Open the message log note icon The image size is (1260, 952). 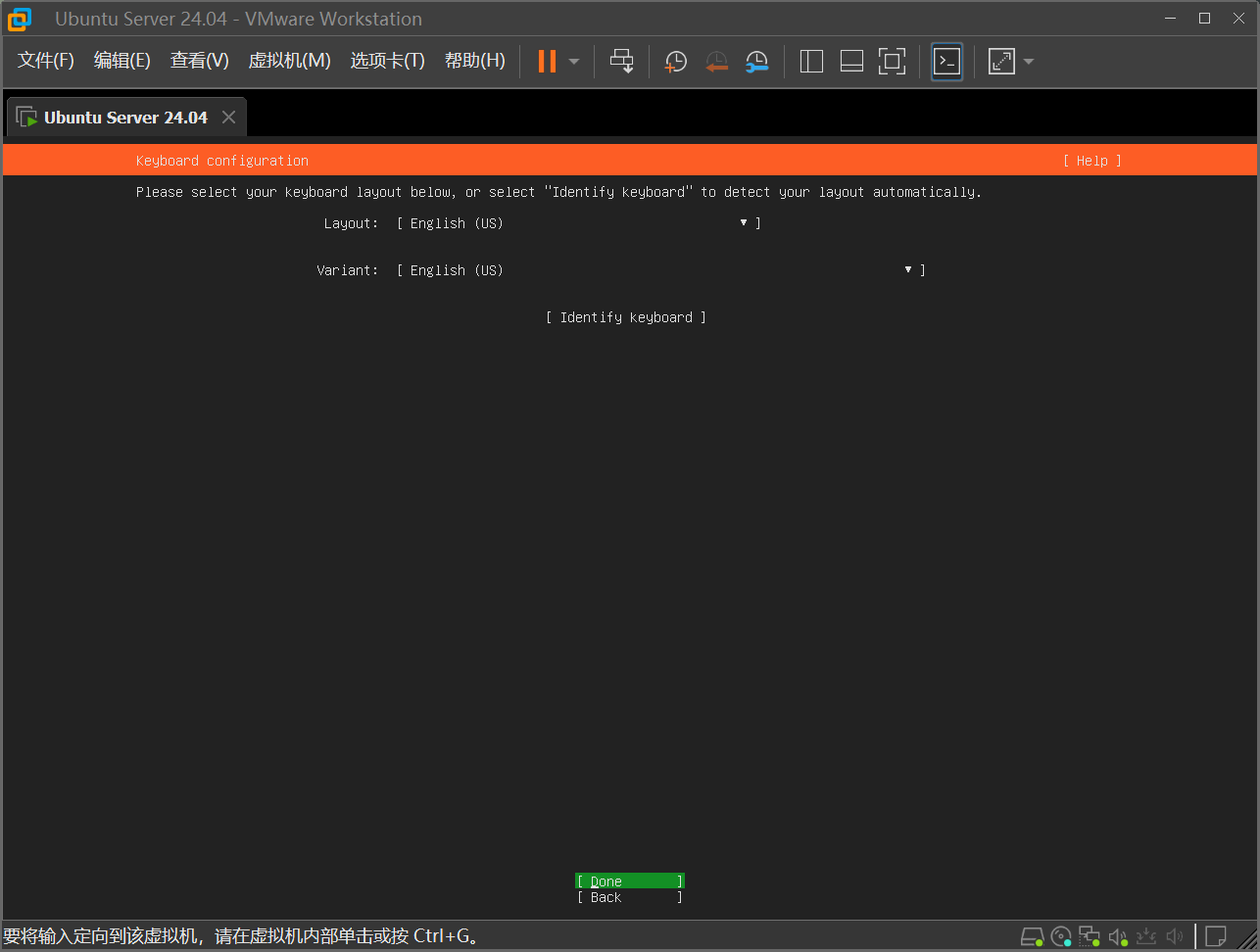pos(1216,936)
